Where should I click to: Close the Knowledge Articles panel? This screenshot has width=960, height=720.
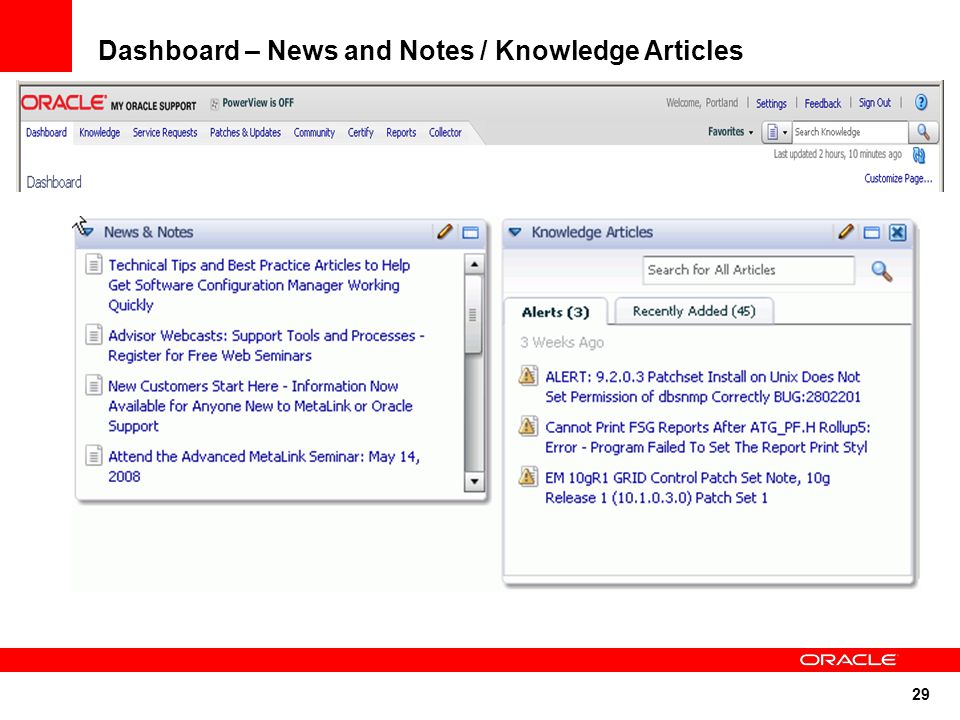click(x=898, y=233)
